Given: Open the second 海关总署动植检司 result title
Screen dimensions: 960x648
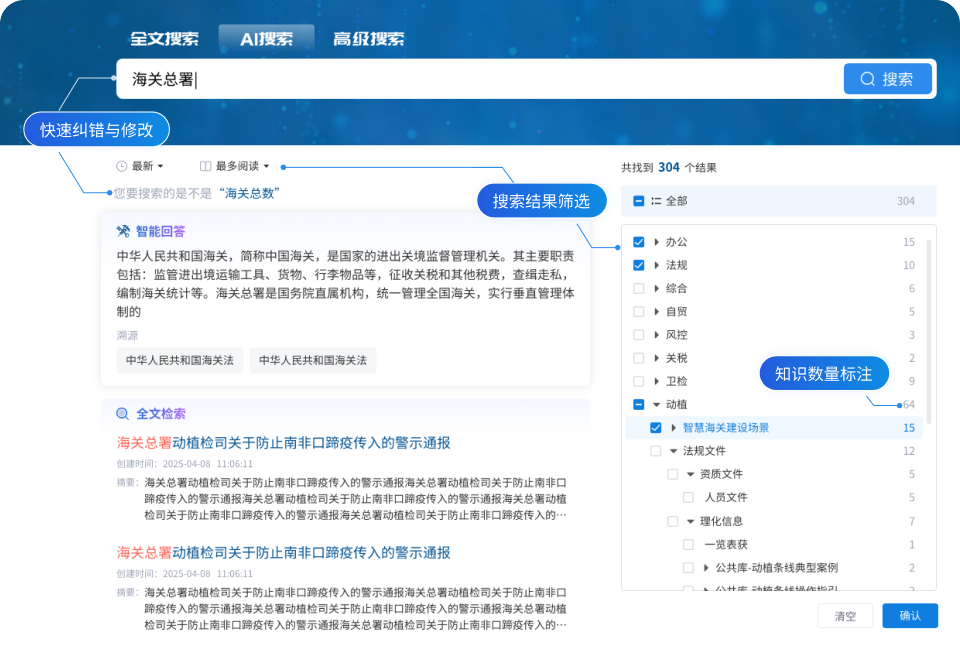Looking at the screenshot, I should coord(283,552).
